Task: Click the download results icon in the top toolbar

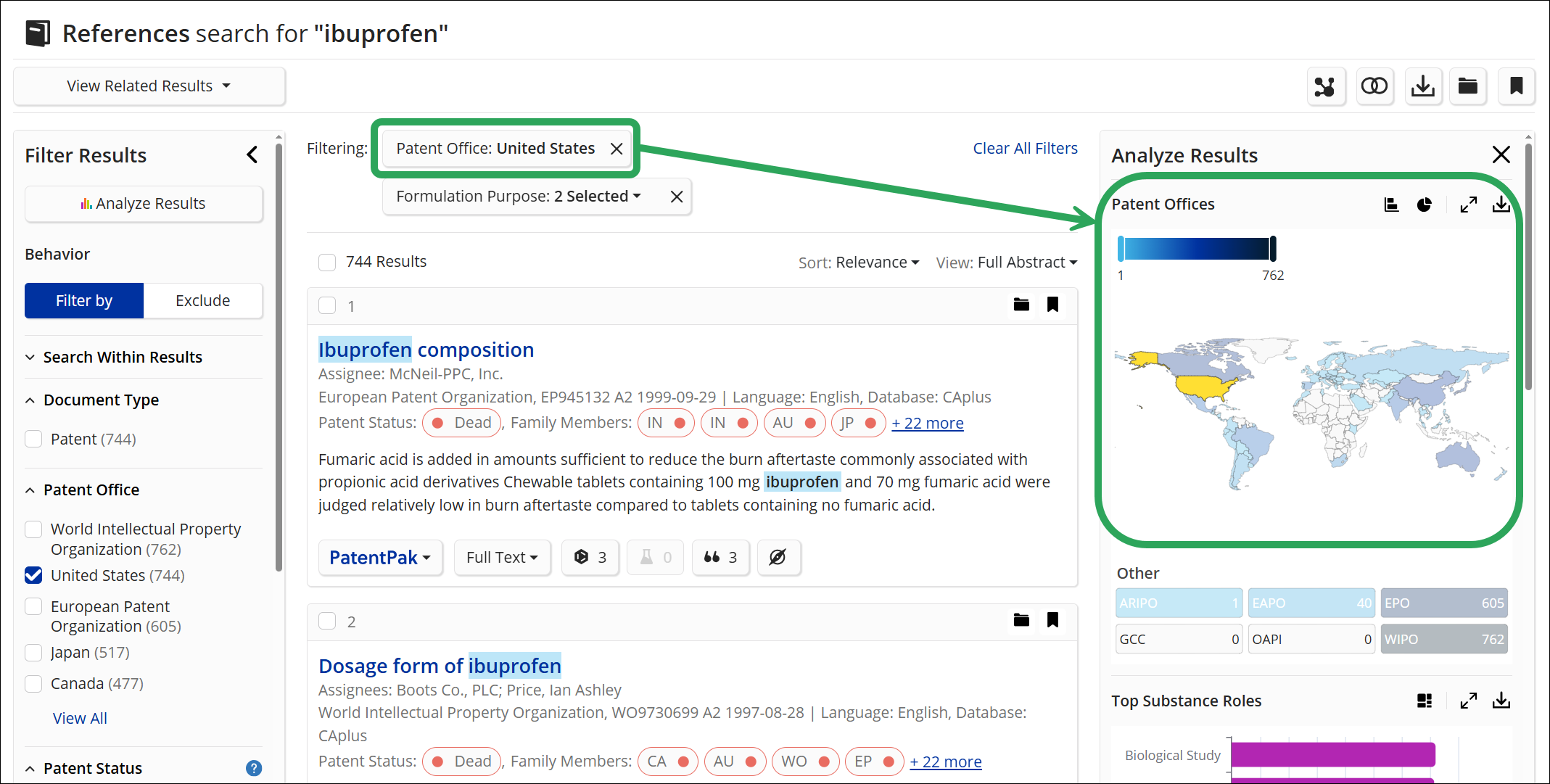Action: point(1422,86)
